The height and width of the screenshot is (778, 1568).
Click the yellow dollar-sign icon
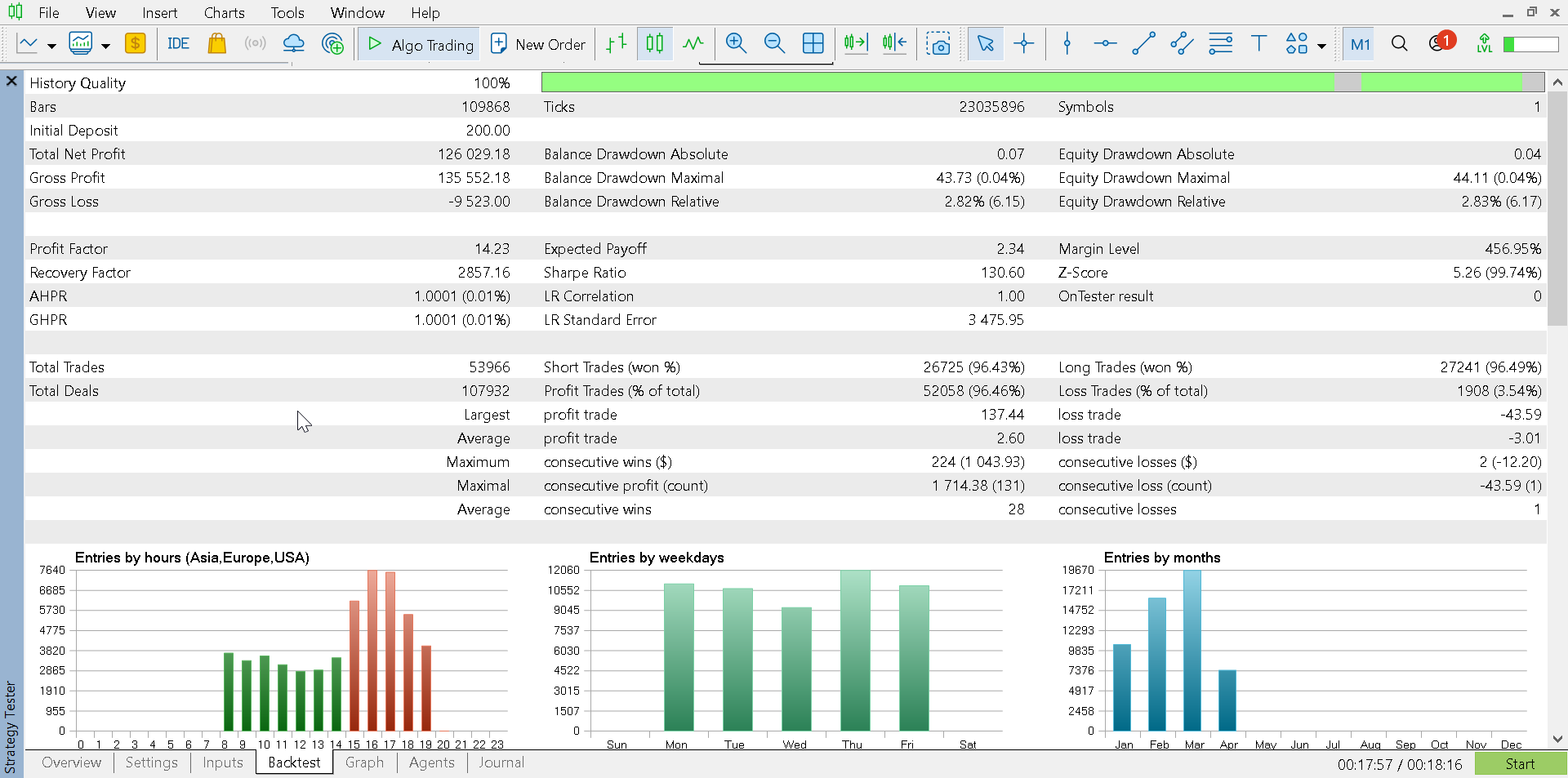click(136, 44)
